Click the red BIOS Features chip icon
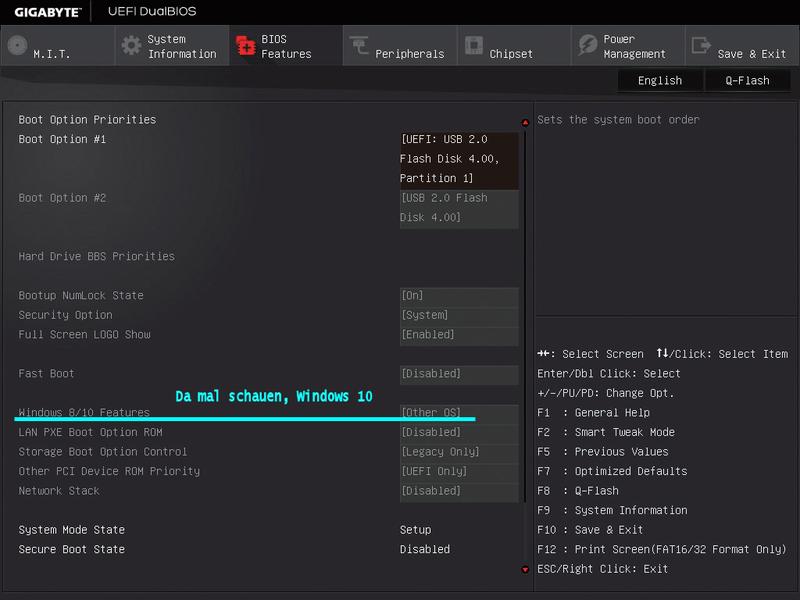The height and width of the screenshot is (600, 800). [245, 45]
